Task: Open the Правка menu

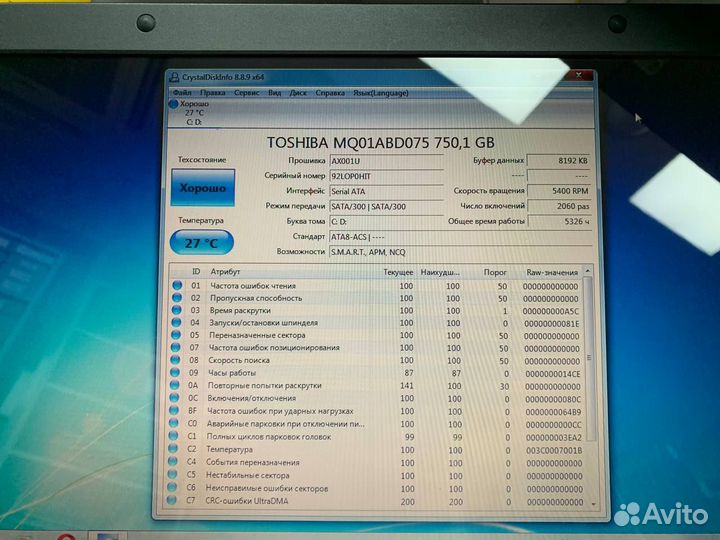Action: coord(213,93)
